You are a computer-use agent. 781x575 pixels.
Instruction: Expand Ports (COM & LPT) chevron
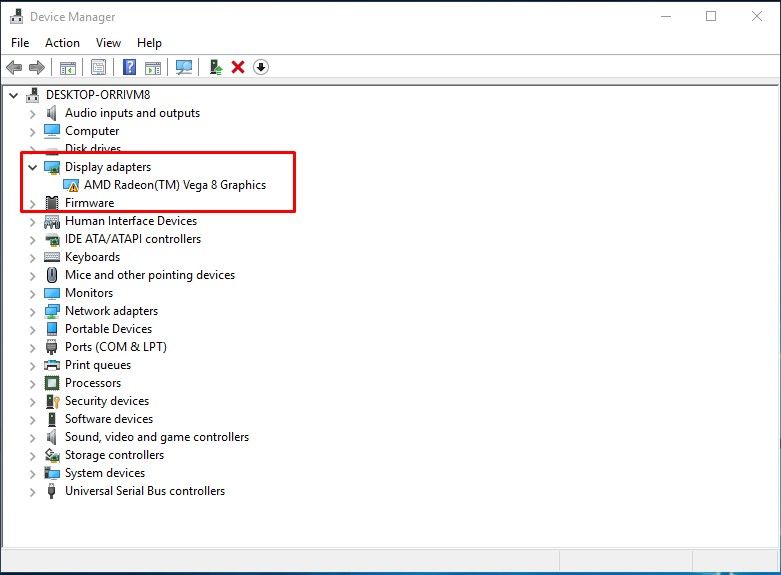(32, 348)
